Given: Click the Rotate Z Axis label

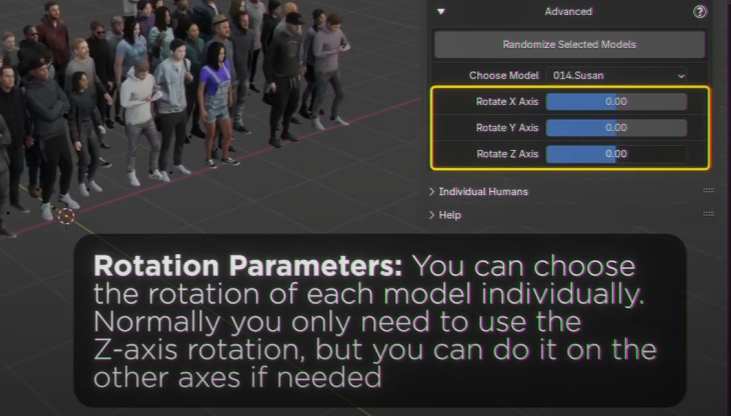Looking at the screenshot, I should [507, 154].
